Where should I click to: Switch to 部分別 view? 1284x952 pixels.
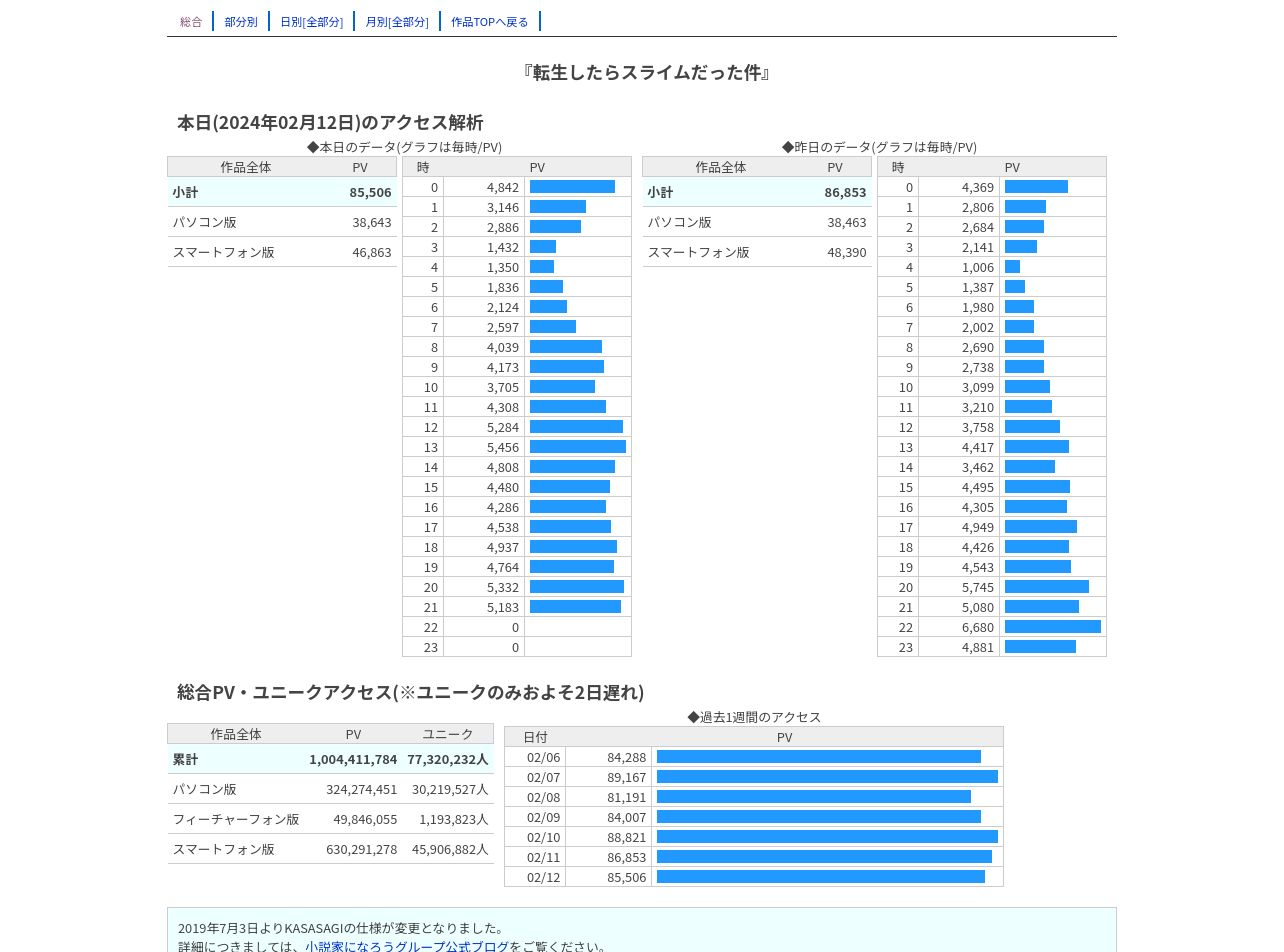[x=241, y=21]
